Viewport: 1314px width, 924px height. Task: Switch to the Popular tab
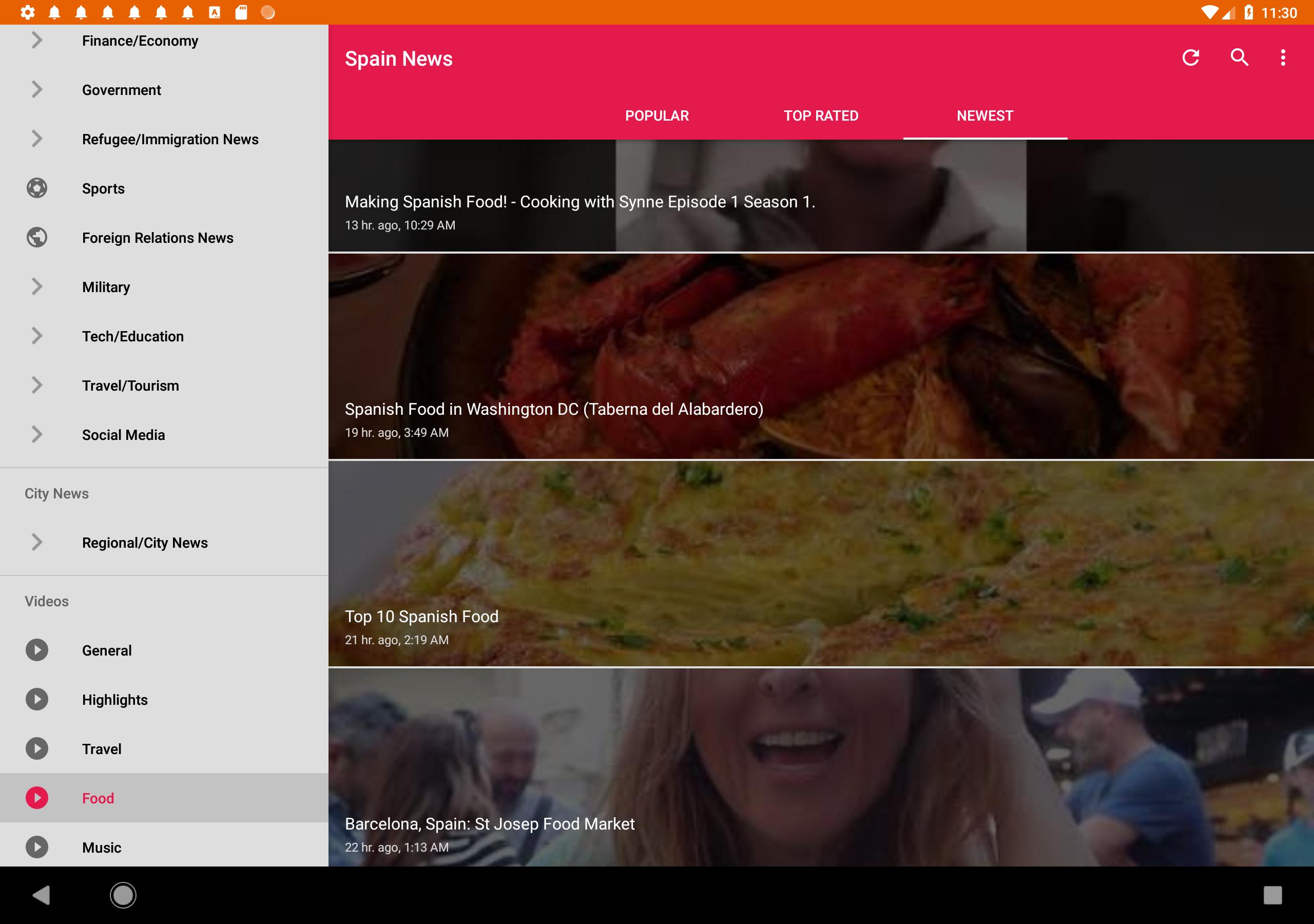657,115
